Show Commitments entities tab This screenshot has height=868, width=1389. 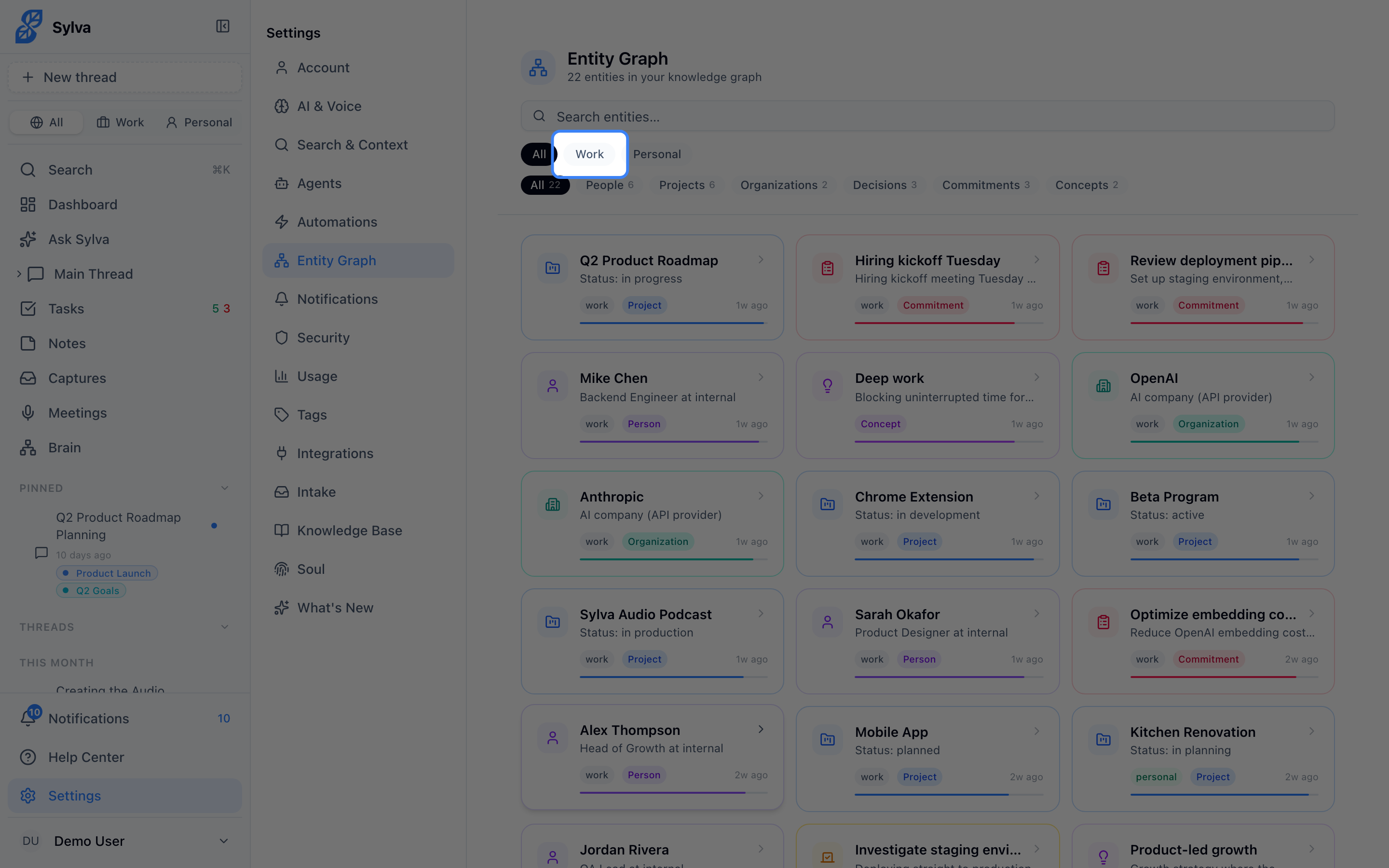coord(985,185)
